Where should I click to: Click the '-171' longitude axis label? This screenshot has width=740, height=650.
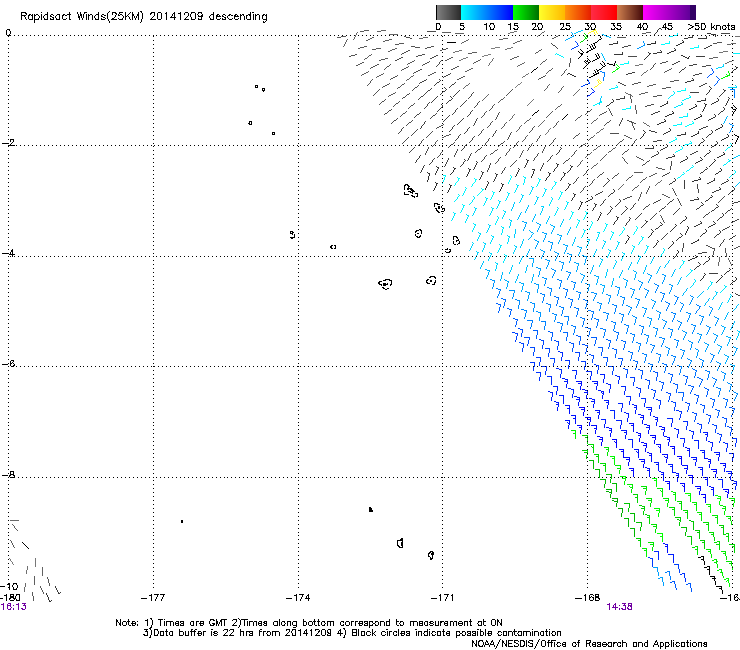(x=443, y=598)
